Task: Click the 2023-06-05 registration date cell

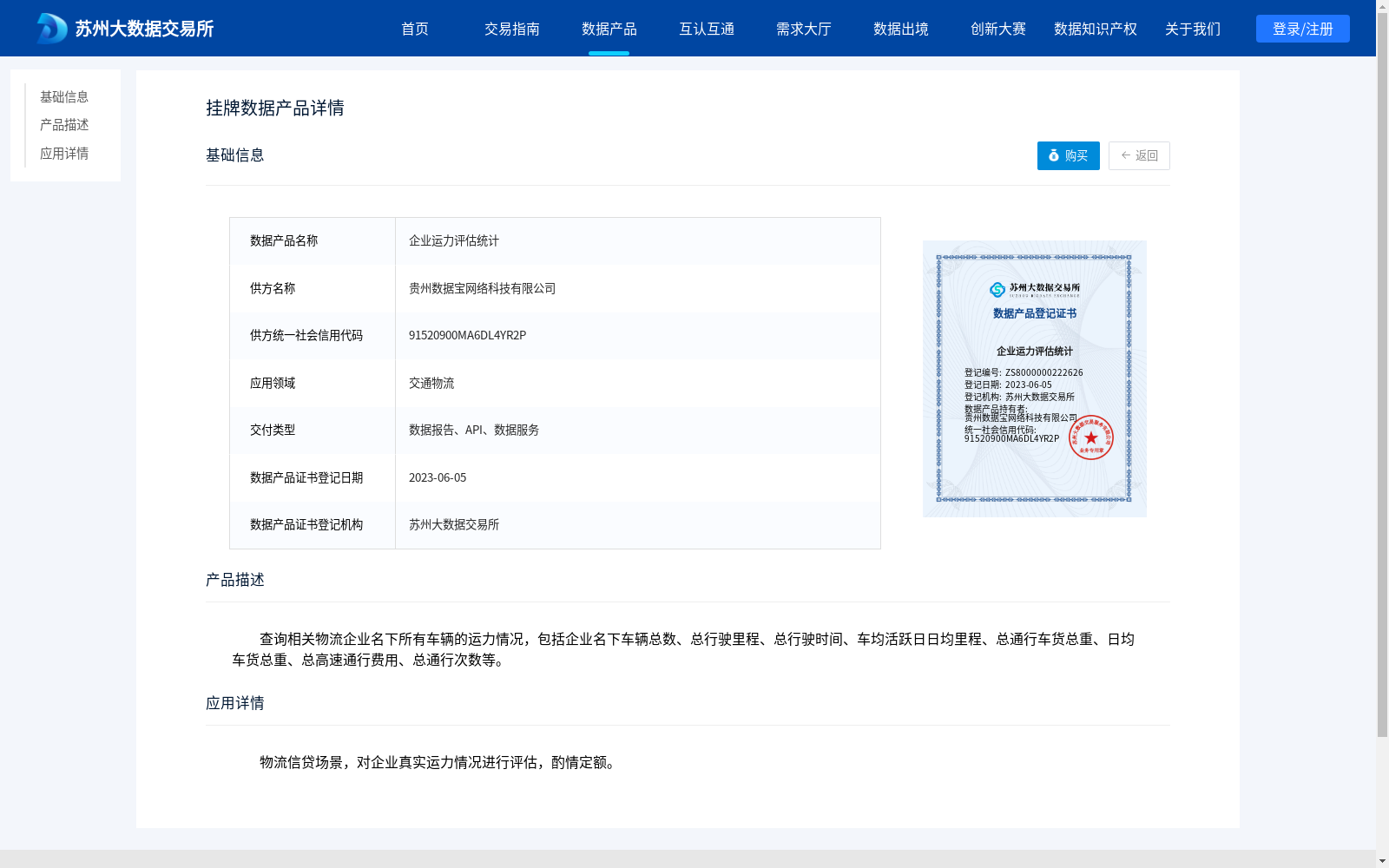Action: click(638, 477)
